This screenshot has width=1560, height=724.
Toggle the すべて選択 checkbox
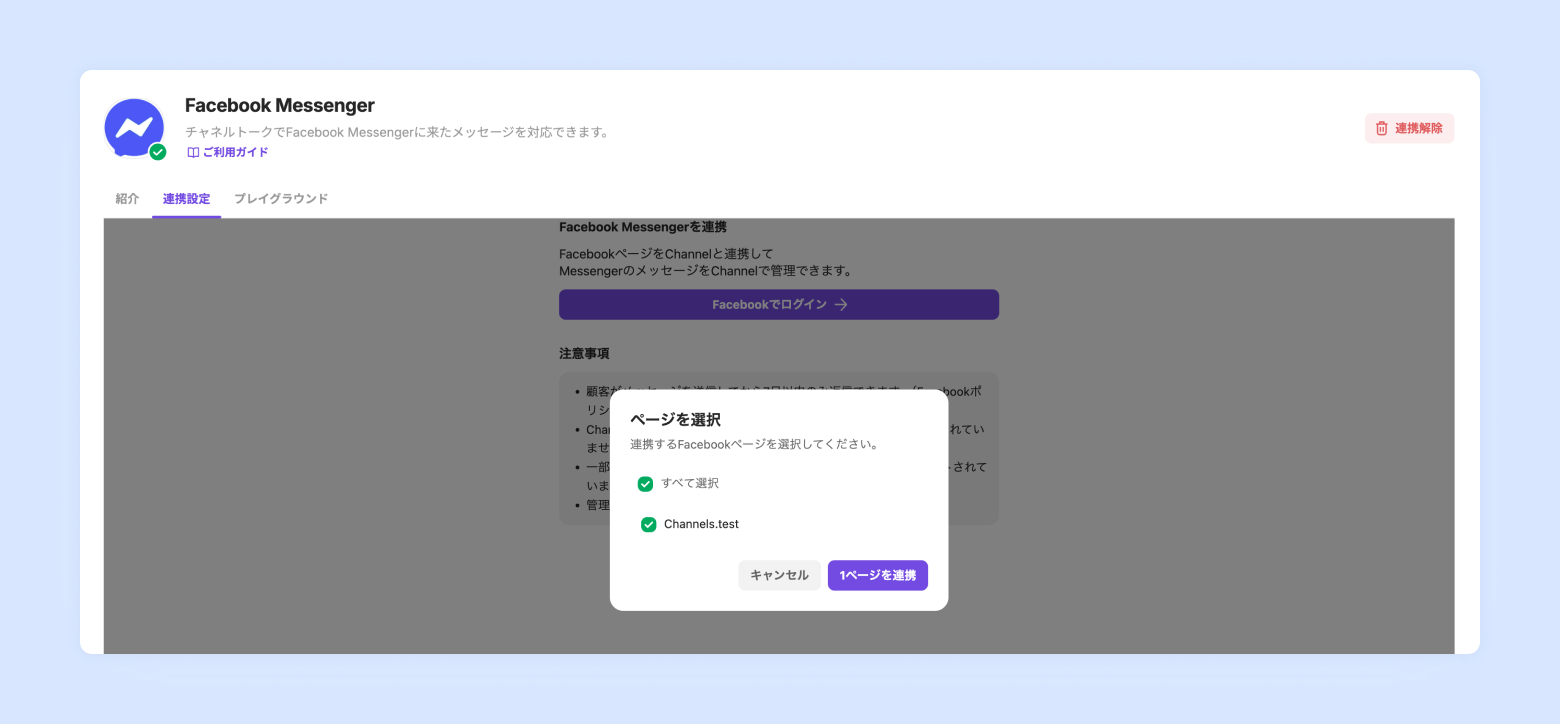tap(645, 484)
